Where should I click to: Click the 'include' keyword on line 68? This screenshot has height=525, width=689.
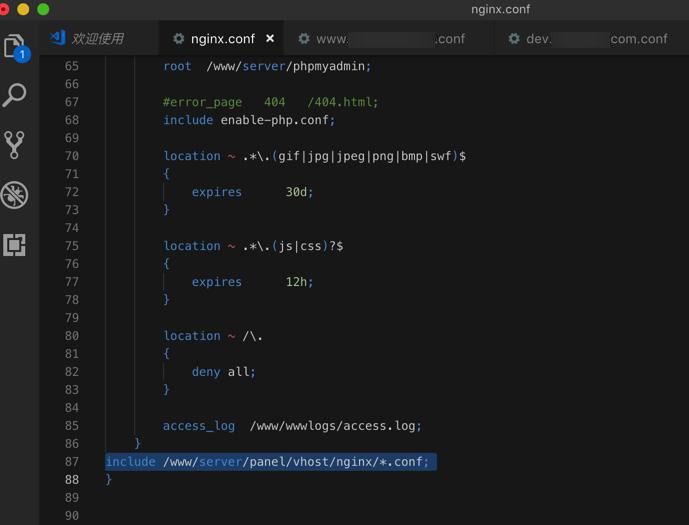point(188,120)
